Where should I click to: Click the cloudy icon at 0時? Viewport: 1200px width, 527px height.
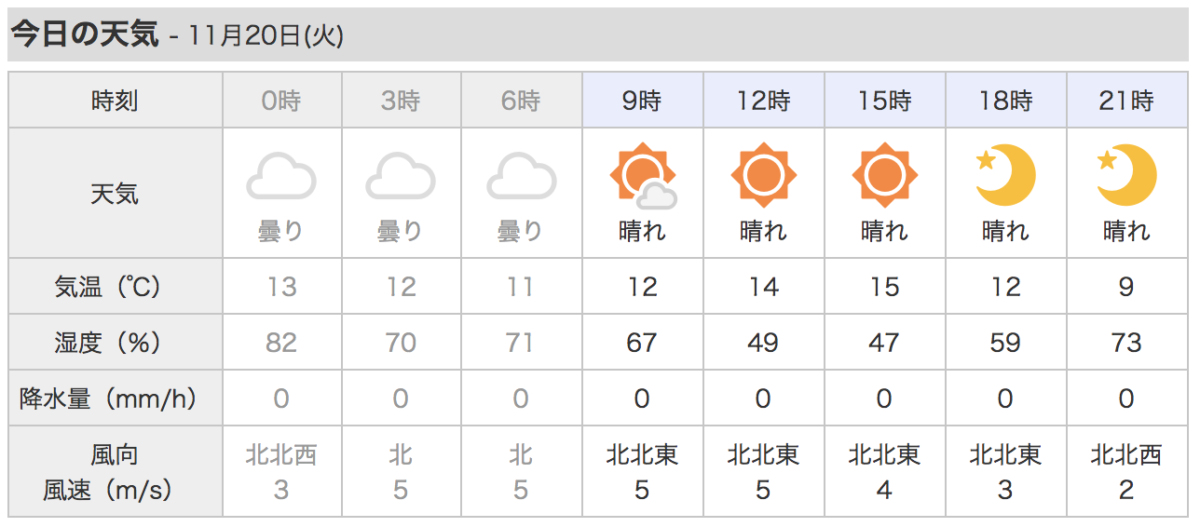[x=281, y=178]
